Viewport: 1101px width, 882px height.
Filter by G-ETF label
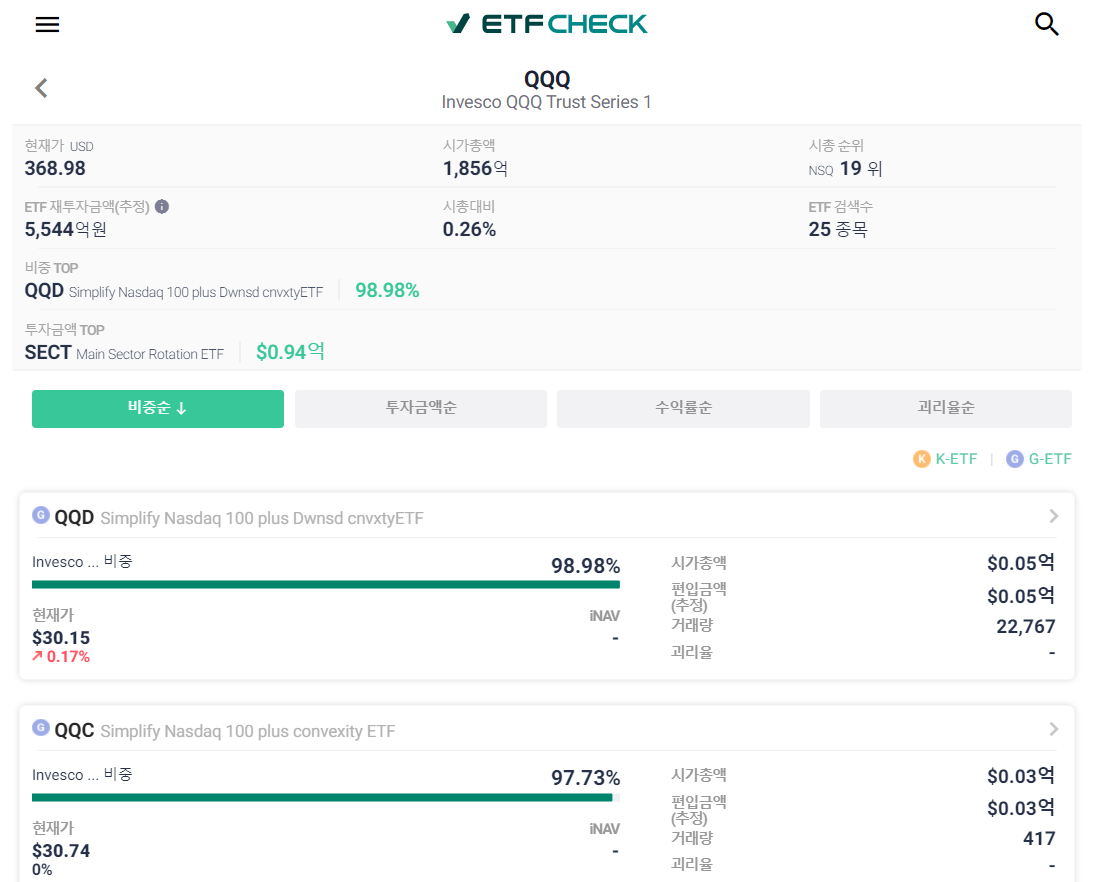tap(1050, 459)
